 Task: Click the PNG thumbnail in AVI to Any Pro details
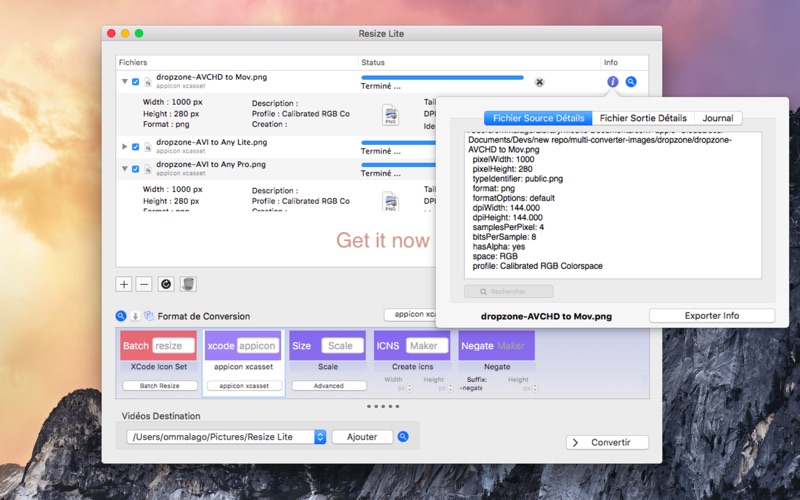pyautogui.click(x=390, y=202)
